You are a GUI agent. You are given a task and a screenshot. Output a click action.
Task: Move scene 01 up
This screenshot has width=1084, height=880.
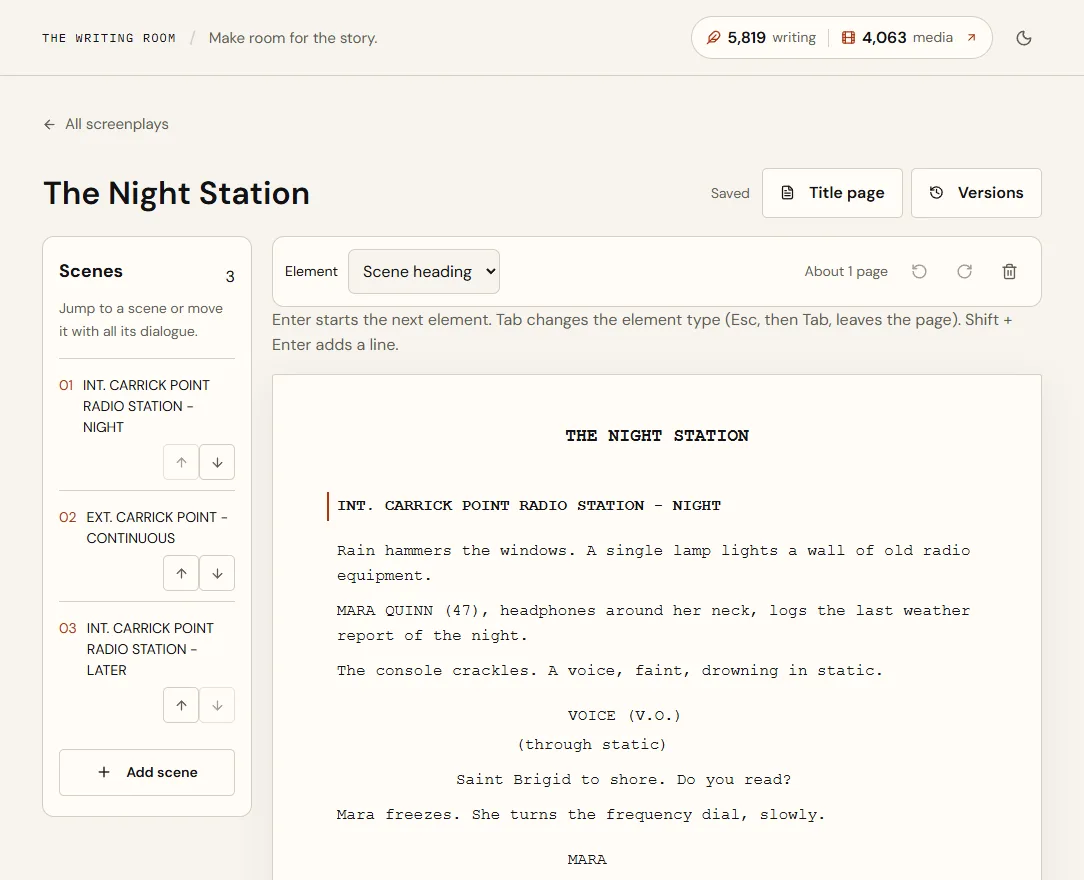[181, 462]
